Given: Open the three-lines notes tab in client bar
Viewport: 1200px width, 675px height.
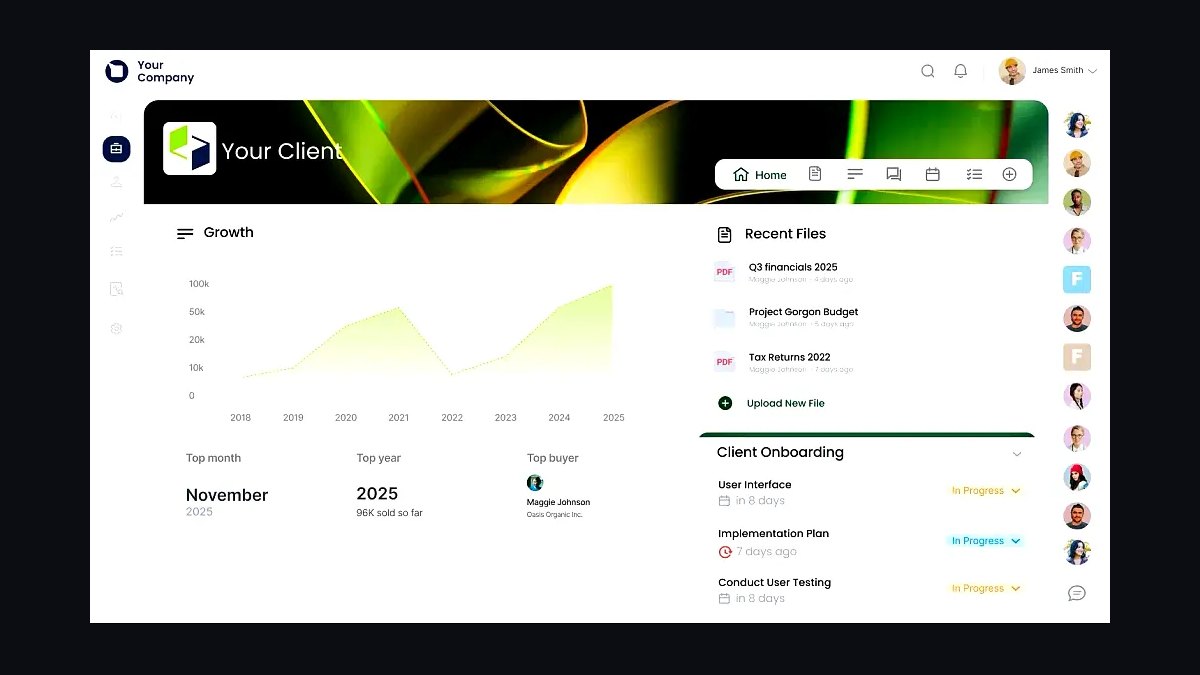Looking at the screenshot, I should (855, 174).
